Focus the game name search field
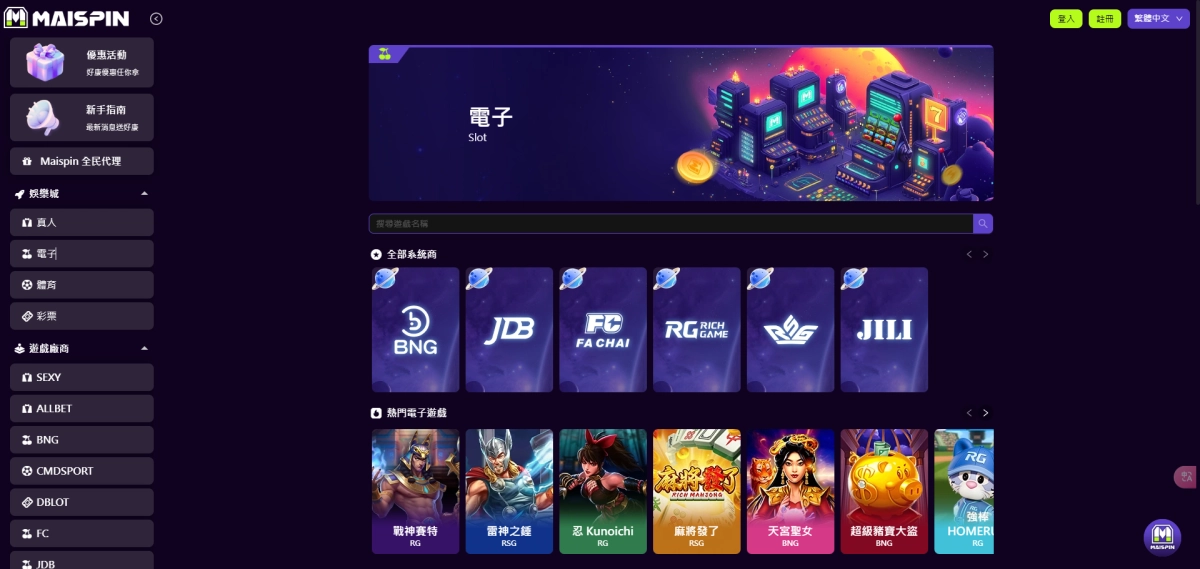Image resolution: width=1200 pixels, height=569 pixels. (671, 224)
